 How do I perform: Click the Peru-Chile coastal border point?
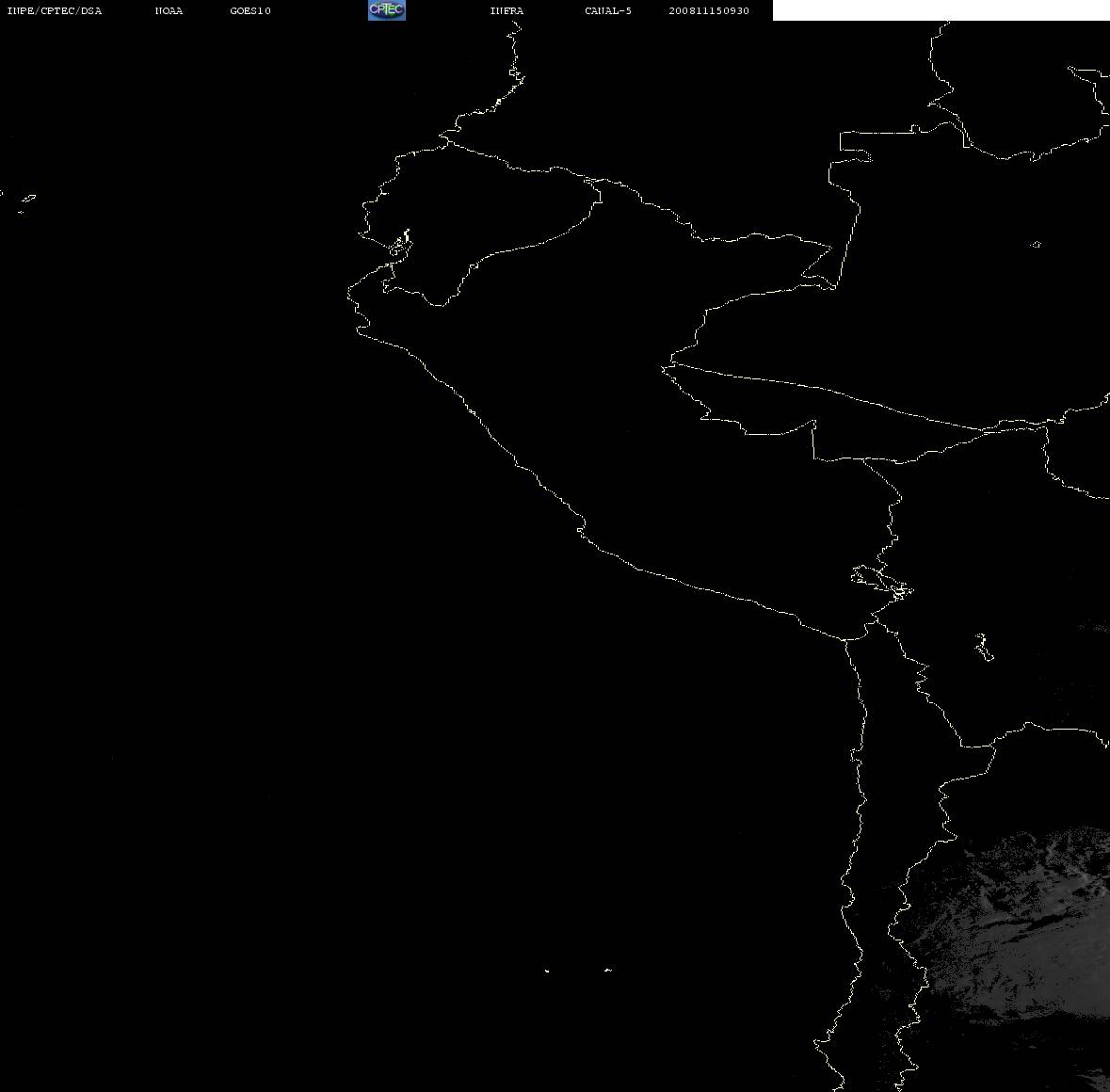tap(845, 639)
